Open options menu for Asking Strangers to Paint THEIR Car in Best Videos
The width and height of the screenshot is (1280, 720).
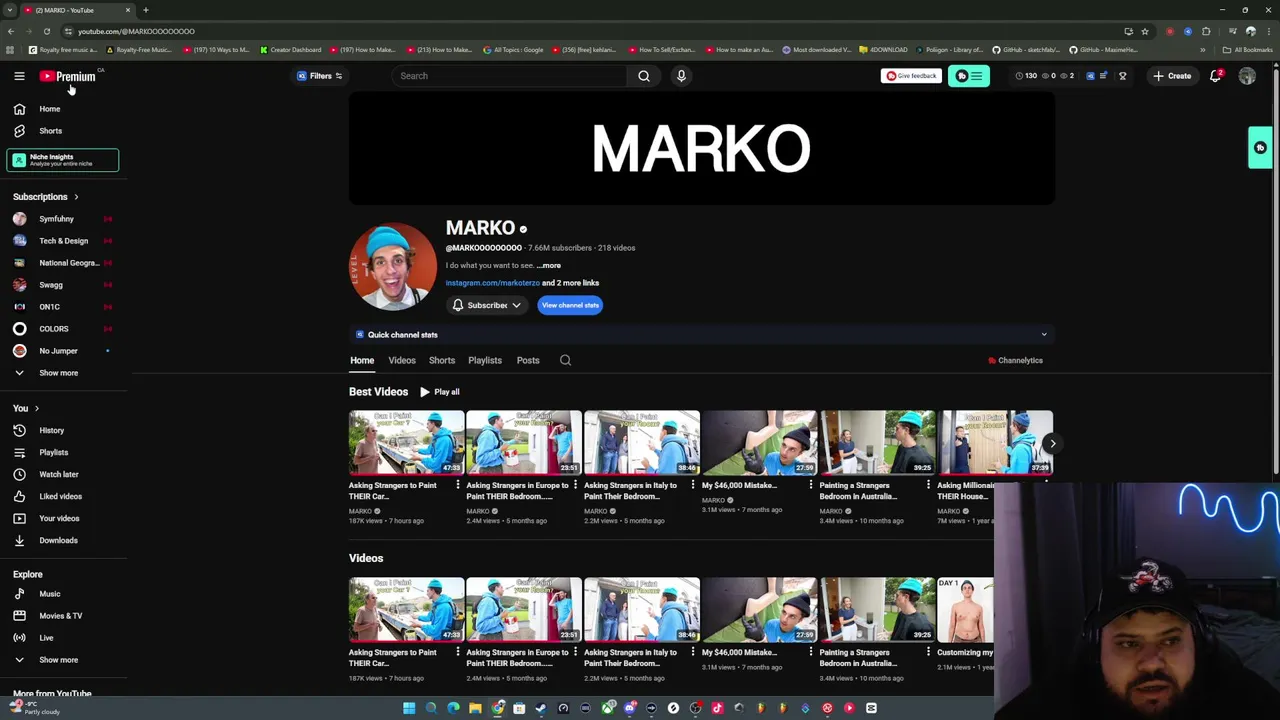click(457, 485)
